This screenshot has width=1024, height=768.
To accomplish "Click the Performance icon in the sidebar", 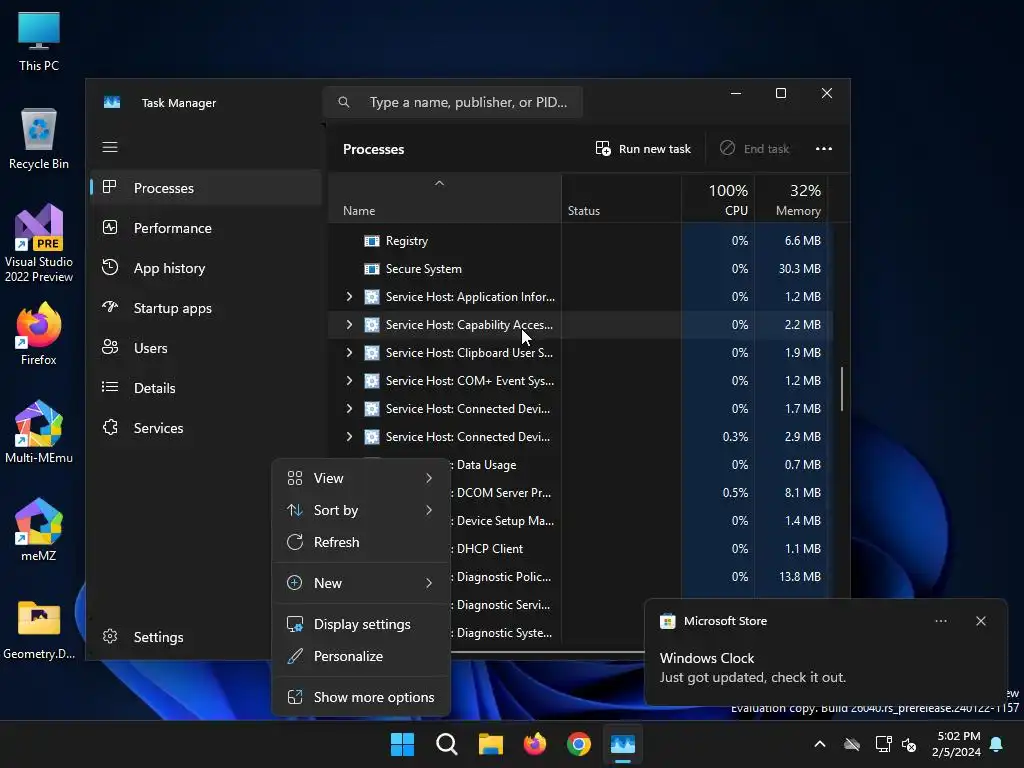I will [110, 227].
